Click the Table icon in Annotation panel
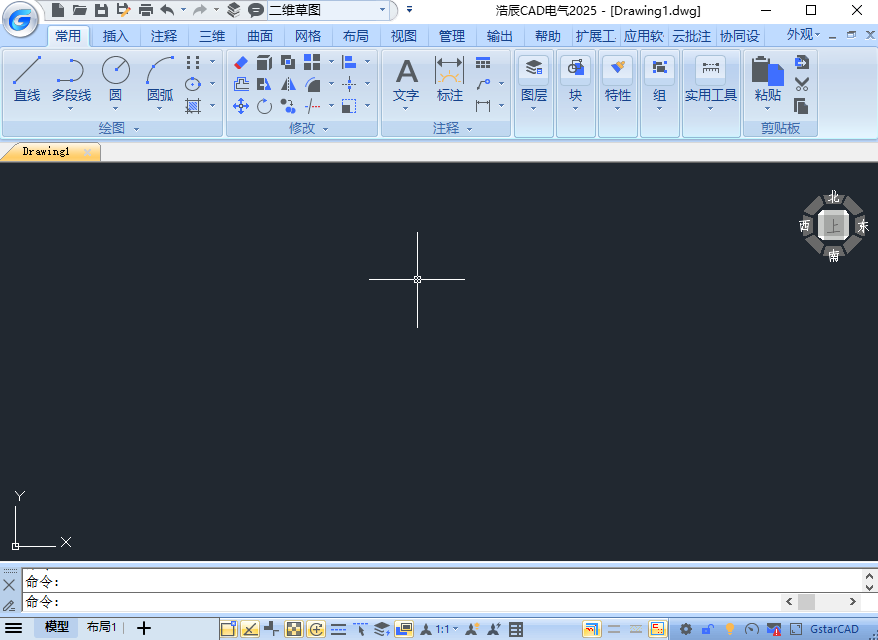878x640 pixels. click(x=483, y=62)
